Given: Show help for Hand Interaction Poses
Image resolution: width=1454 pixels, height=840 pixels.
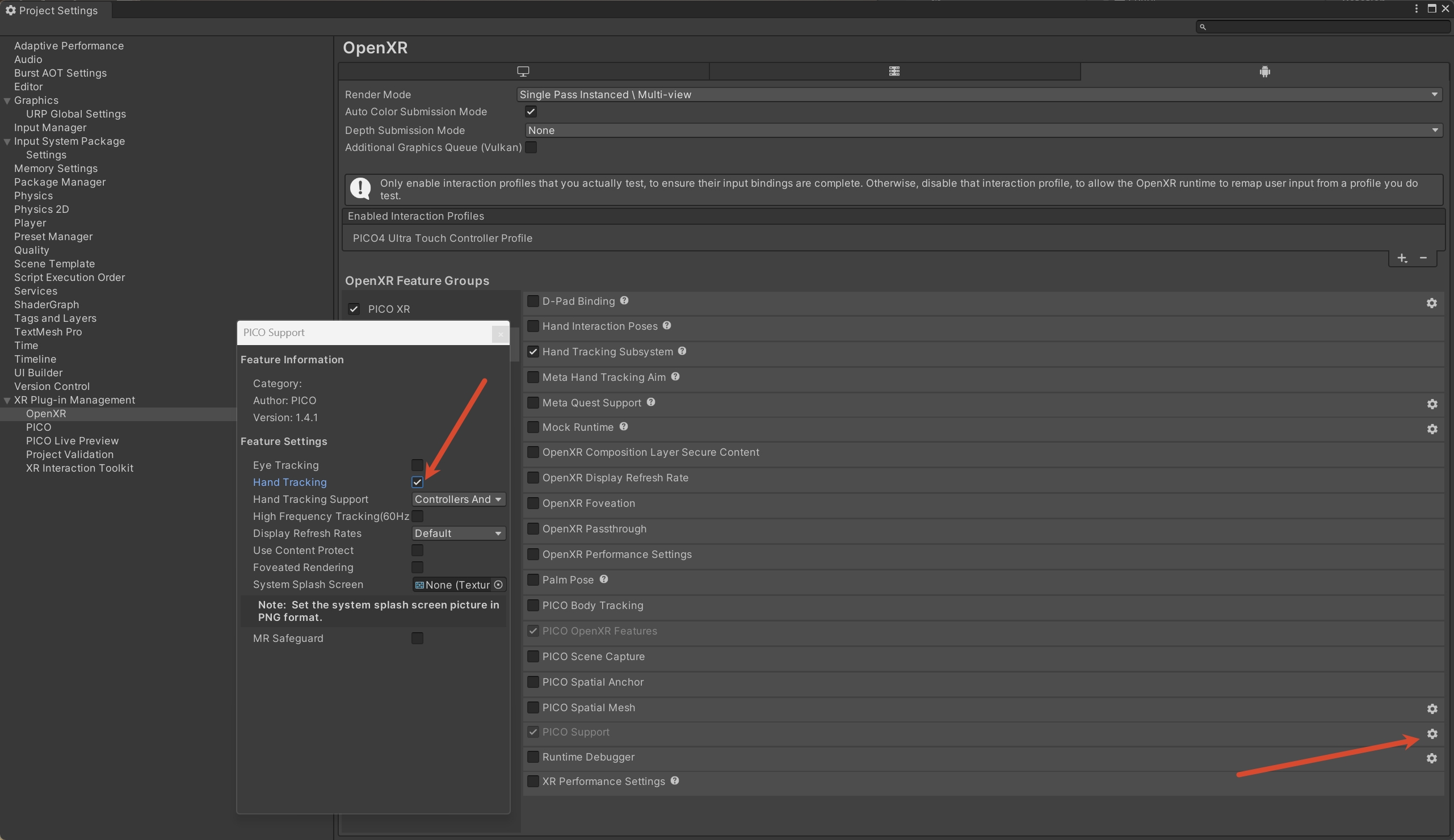Looking at the screenshot, I should coord(667,325).
